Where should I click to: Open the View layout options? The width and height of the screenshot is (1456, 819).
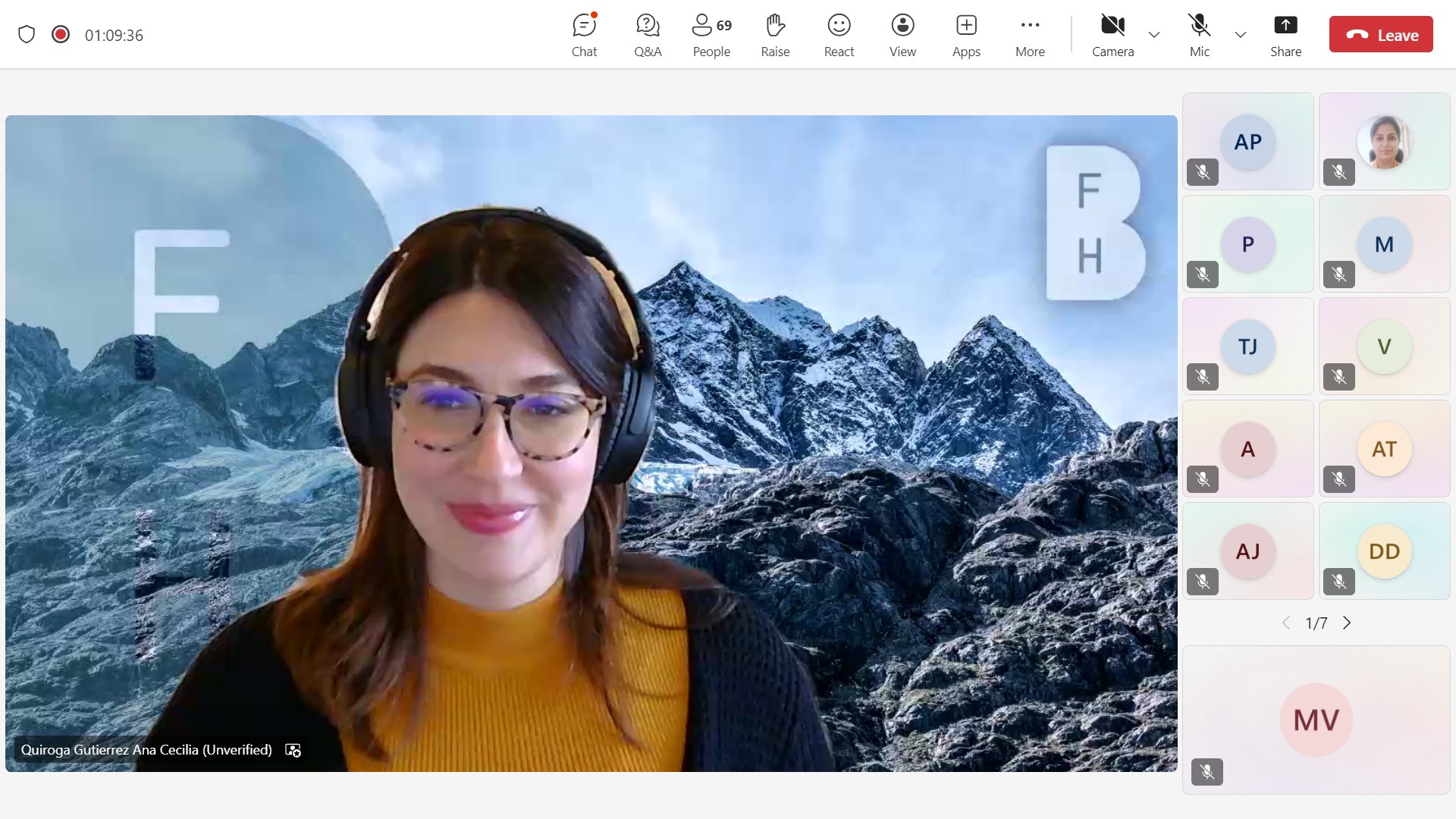click(x=902, y=35)
